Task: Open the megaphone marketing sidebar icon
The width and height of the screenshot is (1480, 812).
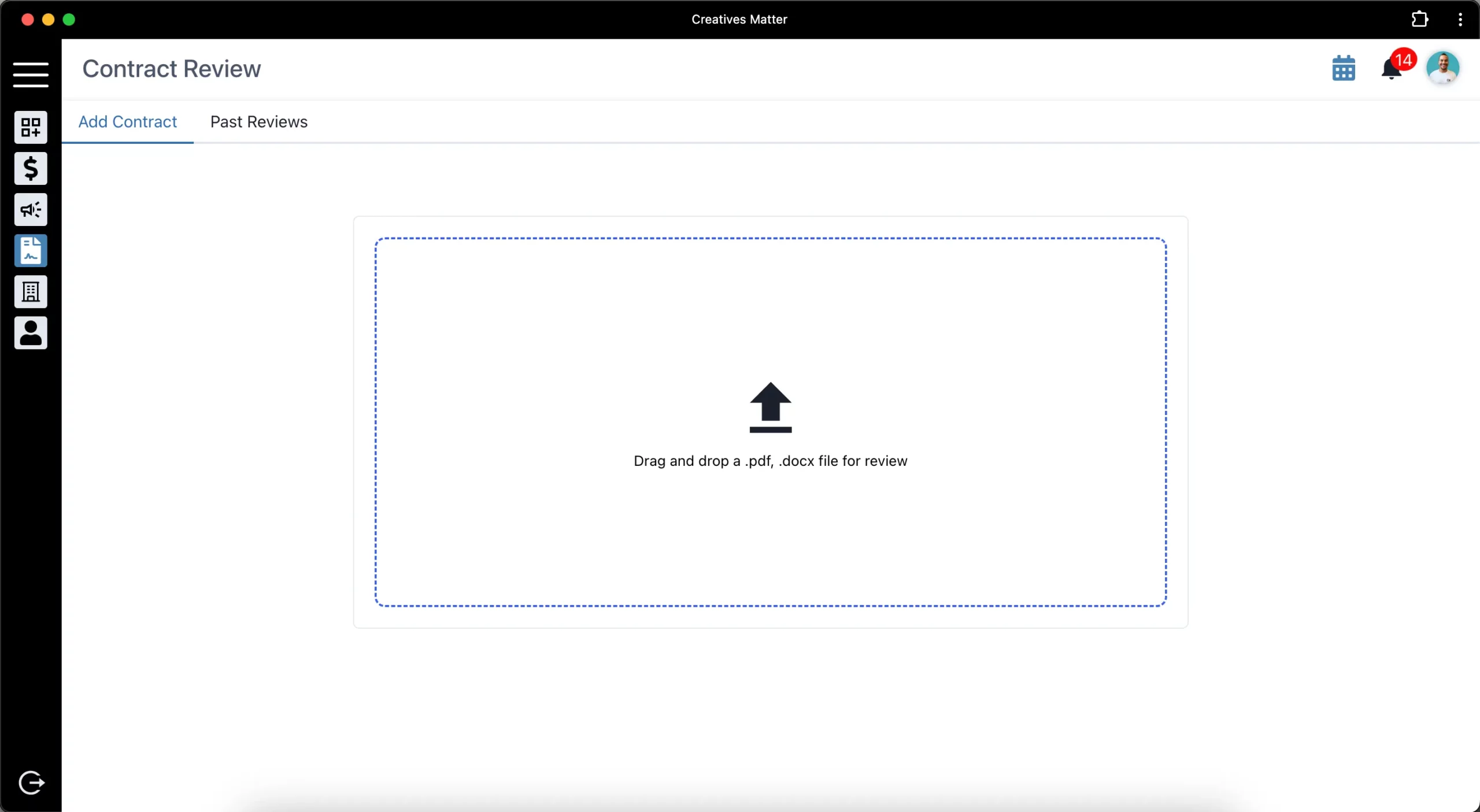Action: click(31, 209)
